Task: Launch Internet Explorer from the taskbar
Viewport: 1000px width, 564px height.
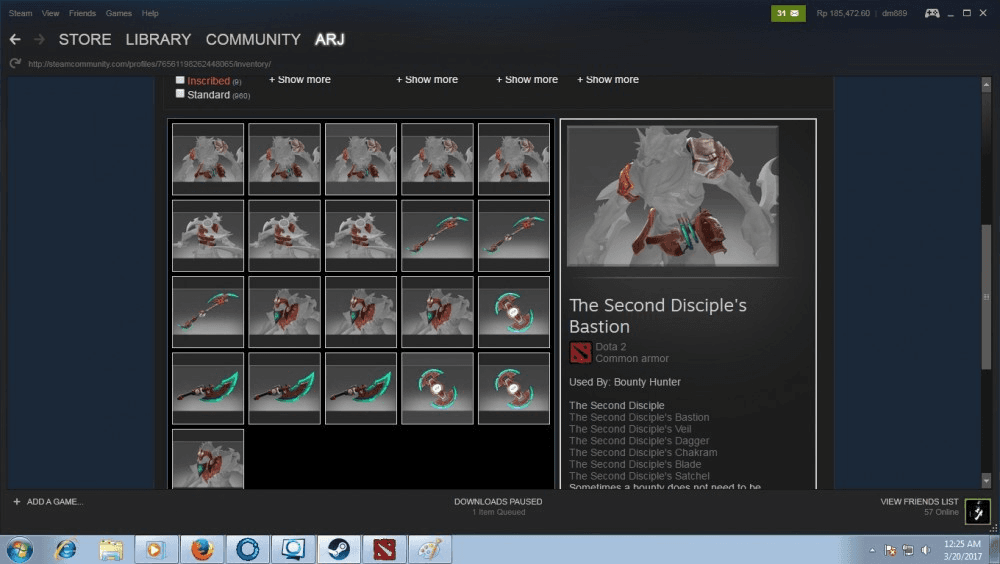Action: (x=65, y=550)
